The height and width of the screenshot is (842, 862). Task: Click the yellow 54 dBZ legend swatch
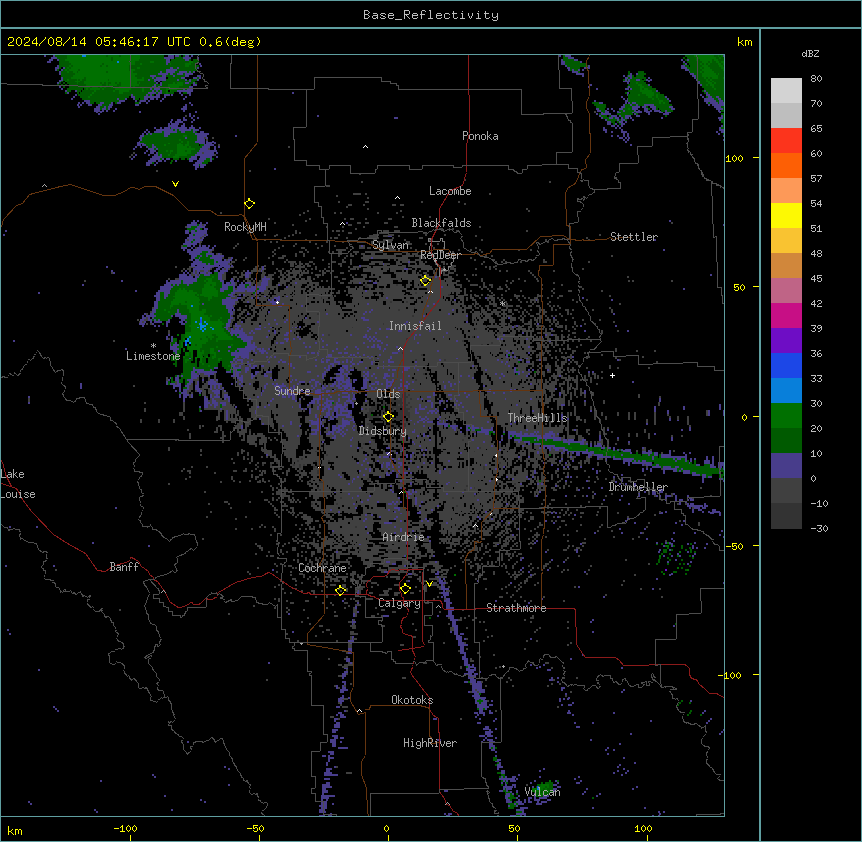coord(786,215)
